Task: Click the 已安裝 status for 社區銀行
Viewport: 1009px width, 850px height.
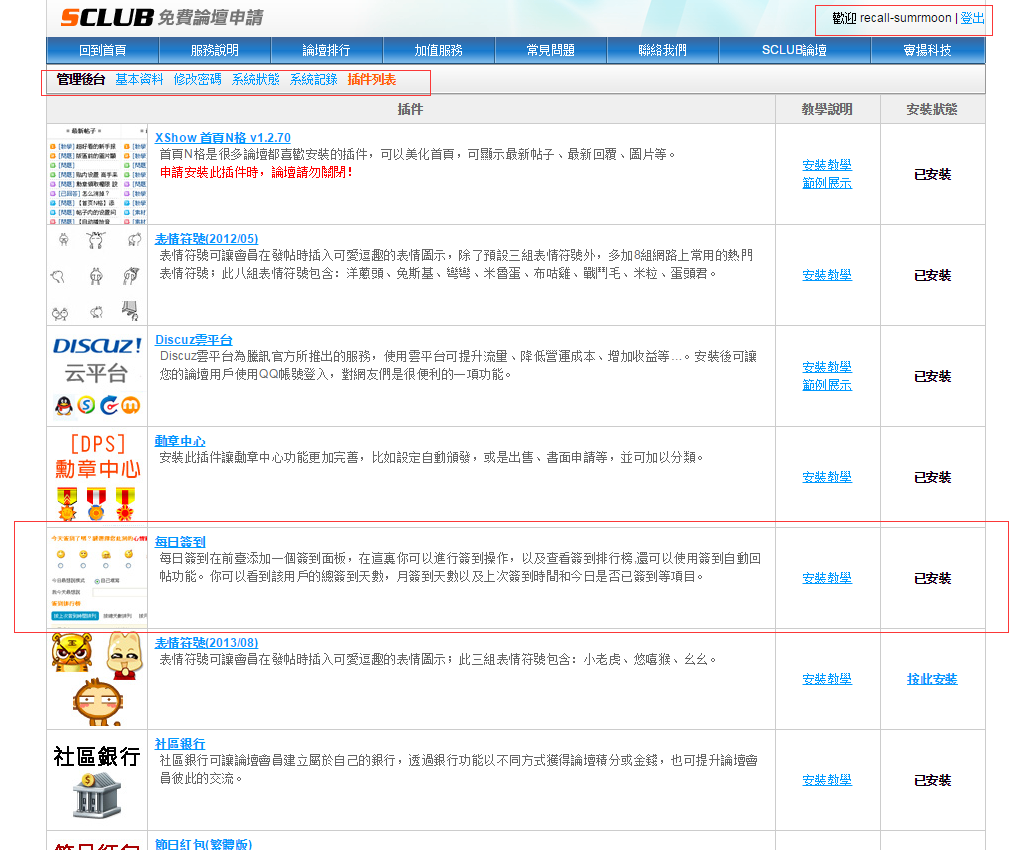Action: tap(932, 781)
